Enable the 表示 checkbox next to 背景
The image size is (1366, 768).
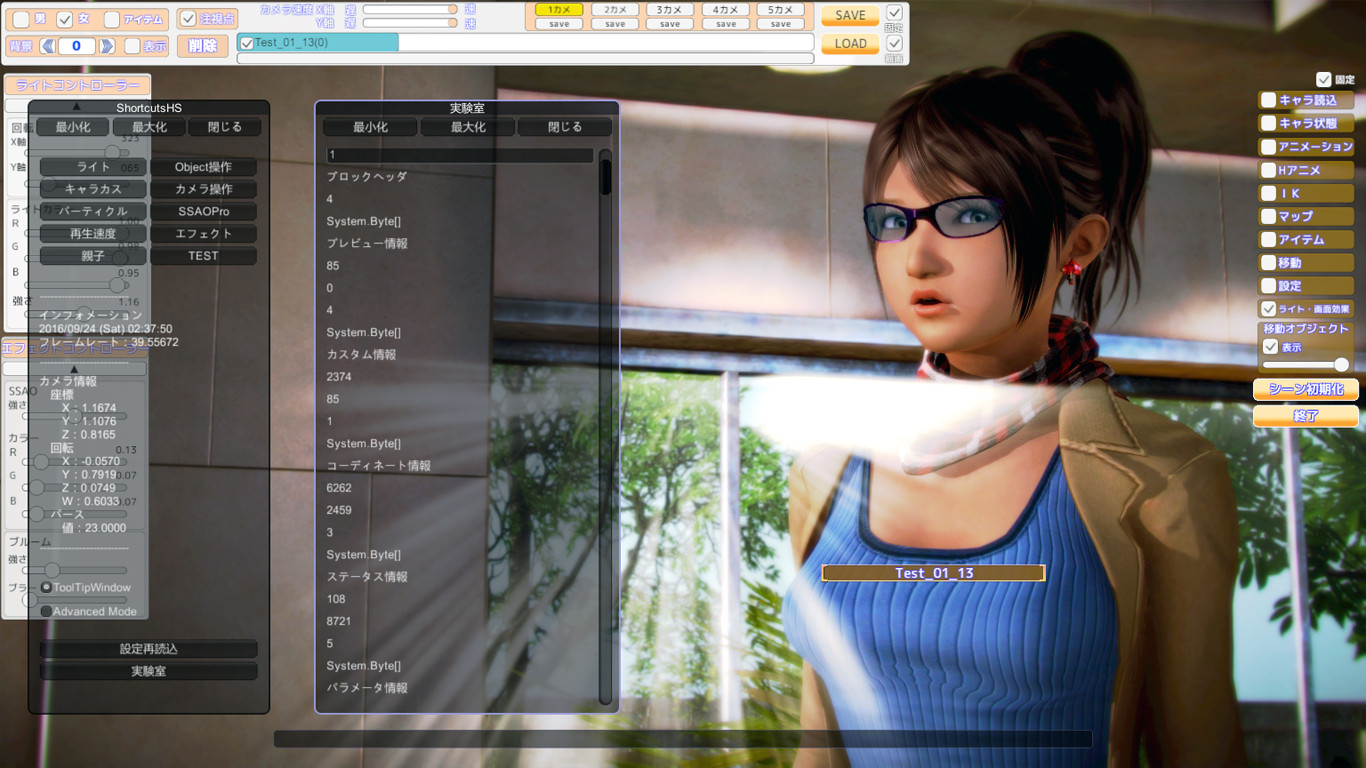pos(132,46)
